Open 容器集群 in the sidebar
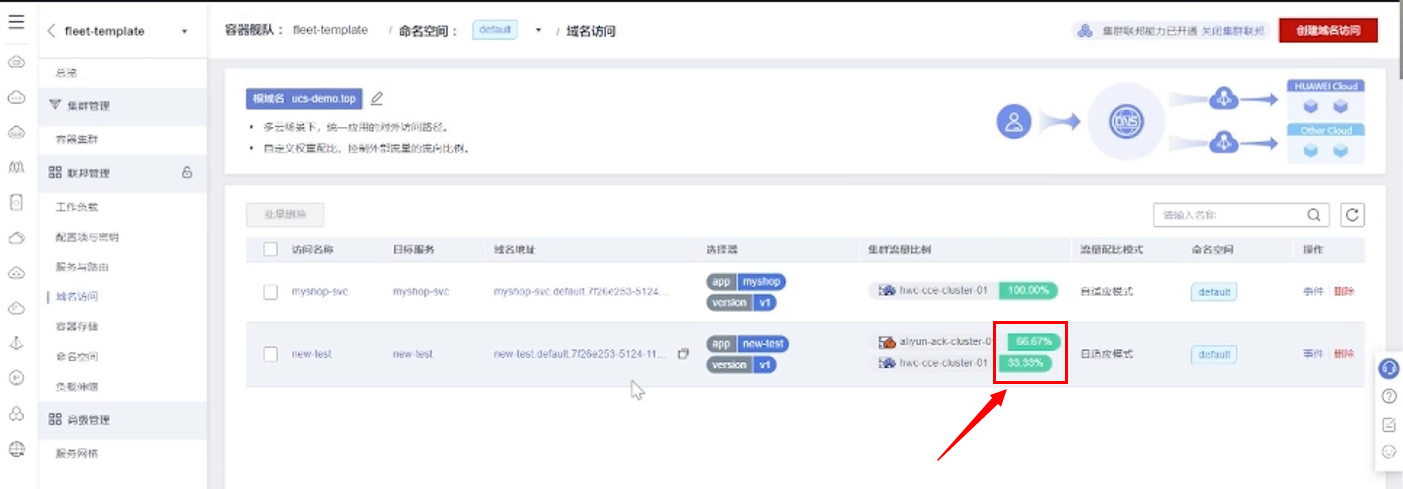 [77, 139]
